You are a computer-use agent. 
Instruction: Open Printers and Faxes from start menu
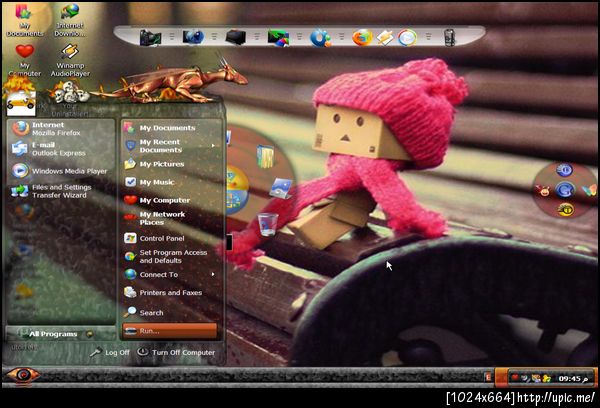click(172, 292)
